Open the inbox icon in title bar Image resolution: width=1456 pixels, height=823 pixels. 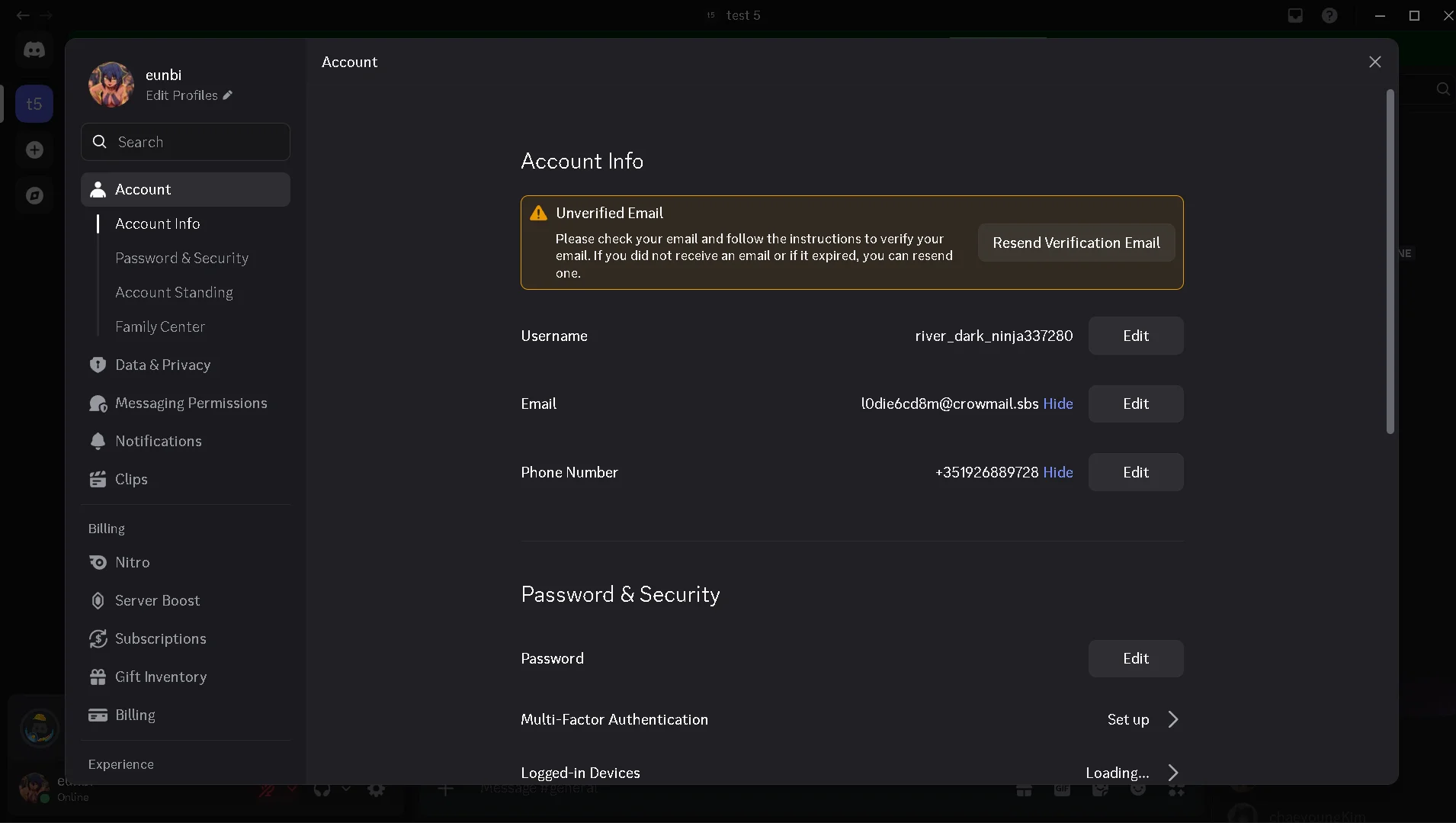click(x=1295, y=15)
